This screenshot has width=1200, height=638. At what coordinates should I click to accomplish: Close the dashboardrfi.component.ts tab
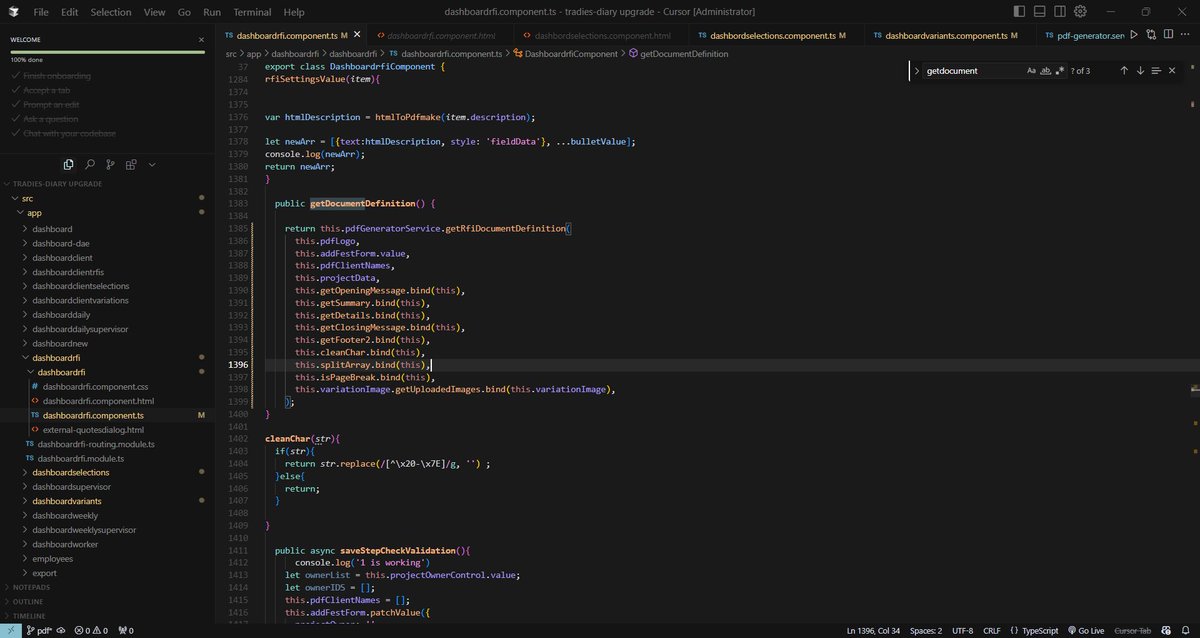tap(357, 35)
